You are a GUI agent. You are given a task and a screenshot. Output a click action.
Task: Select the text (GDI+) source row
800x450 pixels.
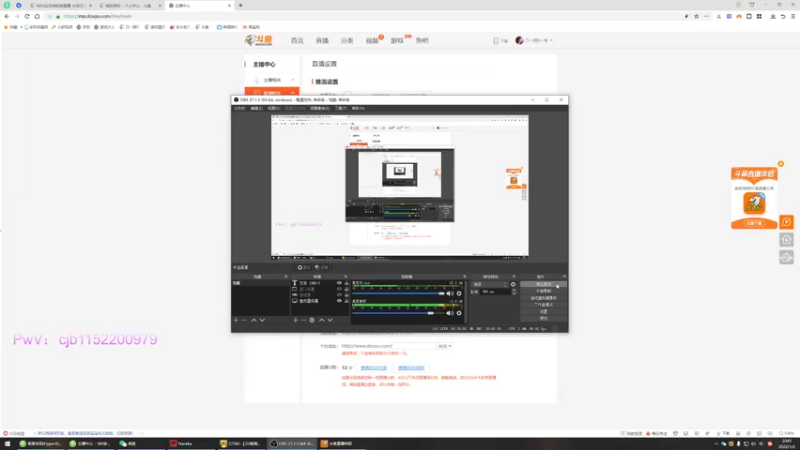(320, 283)
